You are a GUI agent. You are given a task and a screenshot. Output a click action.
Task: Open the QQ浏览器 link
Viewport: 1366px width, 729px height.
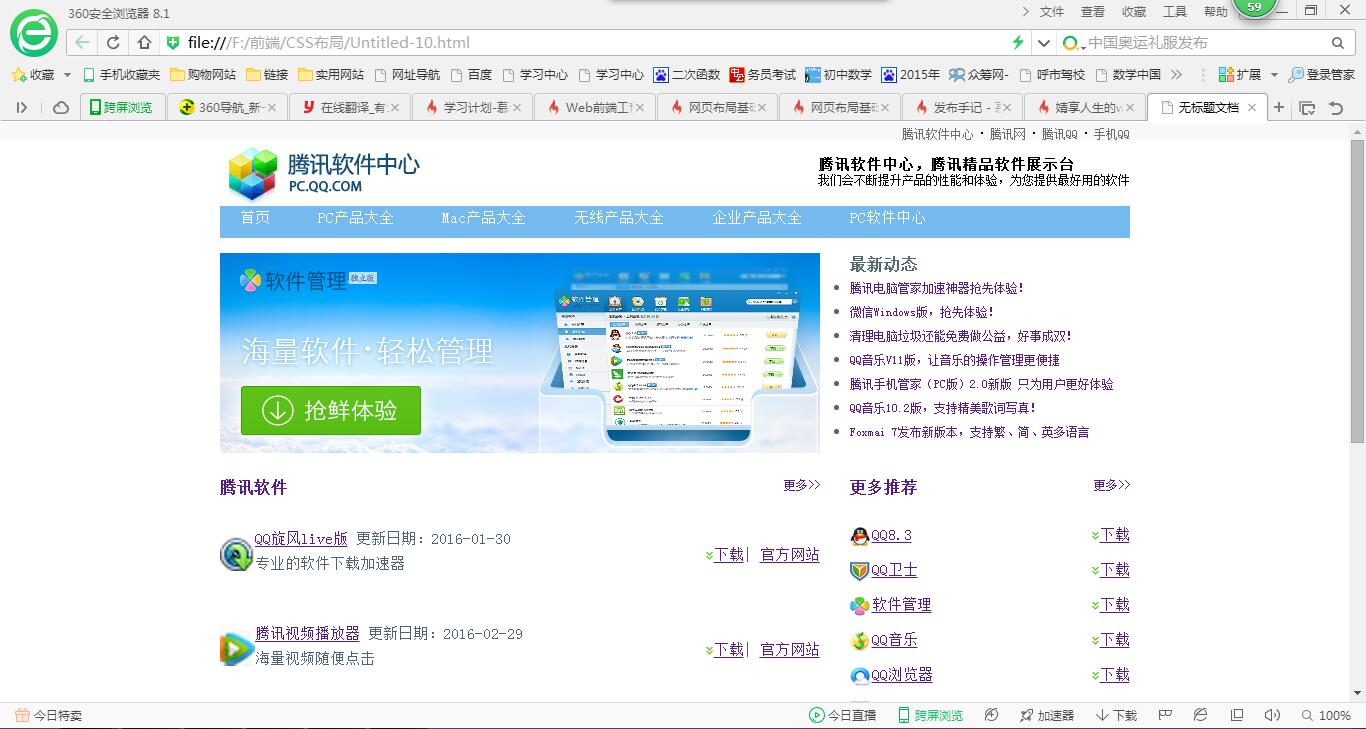tap(902, 675)
